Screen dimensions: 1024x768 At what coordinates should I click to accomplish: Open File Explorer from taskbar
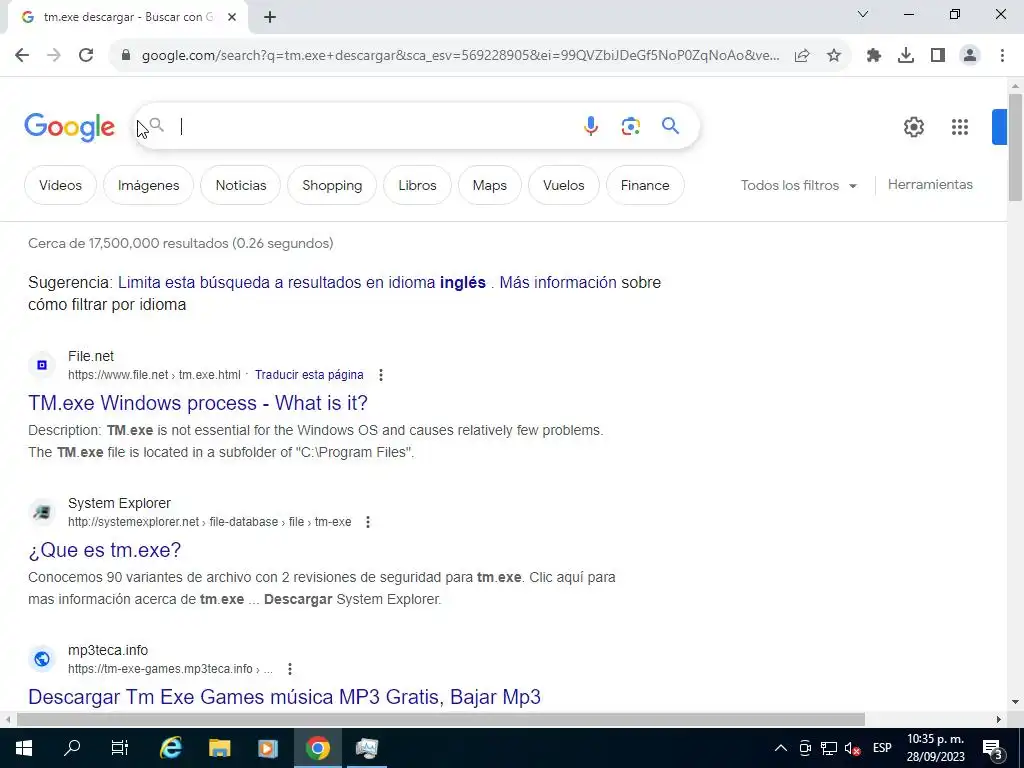219,748
